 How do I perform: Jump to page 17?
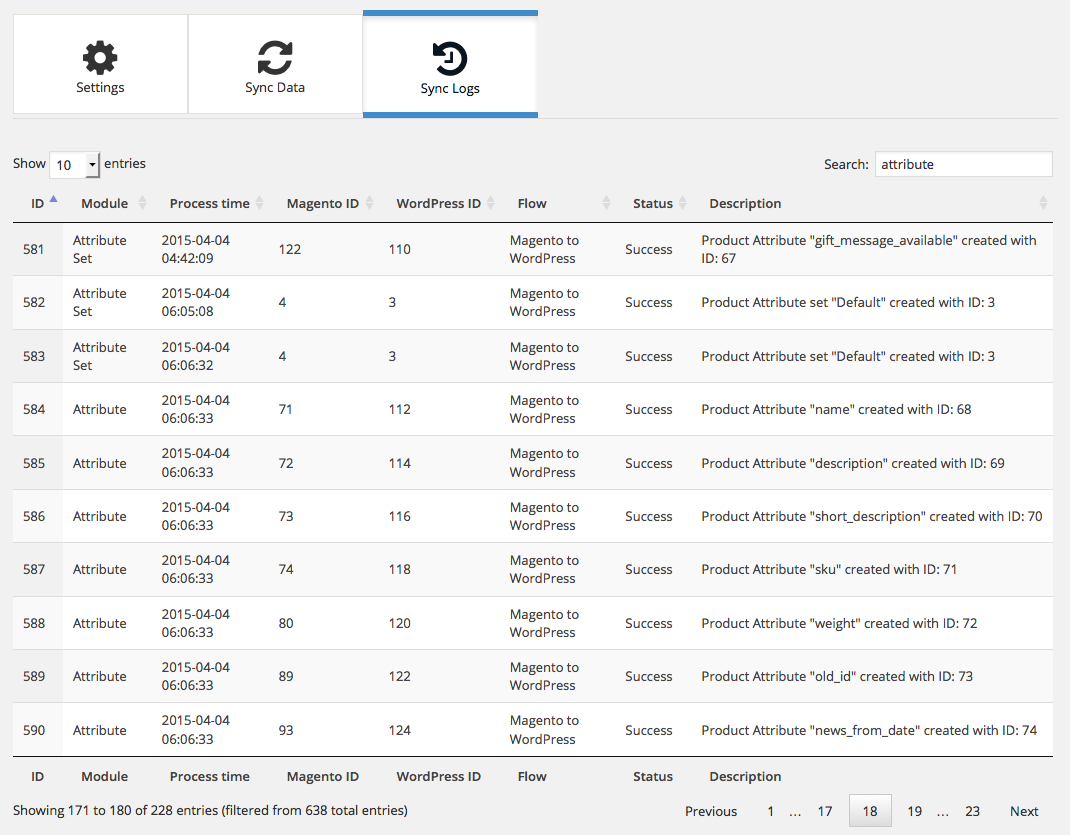[825, 811]
